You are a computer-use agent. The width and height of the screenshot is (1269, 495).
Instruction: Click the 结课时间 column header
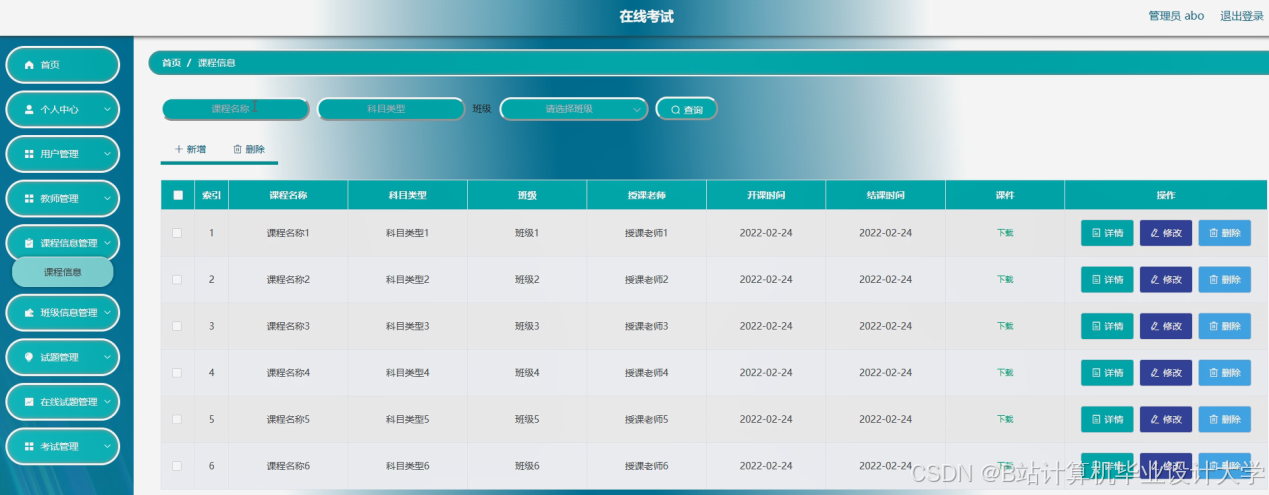[885, 195]
